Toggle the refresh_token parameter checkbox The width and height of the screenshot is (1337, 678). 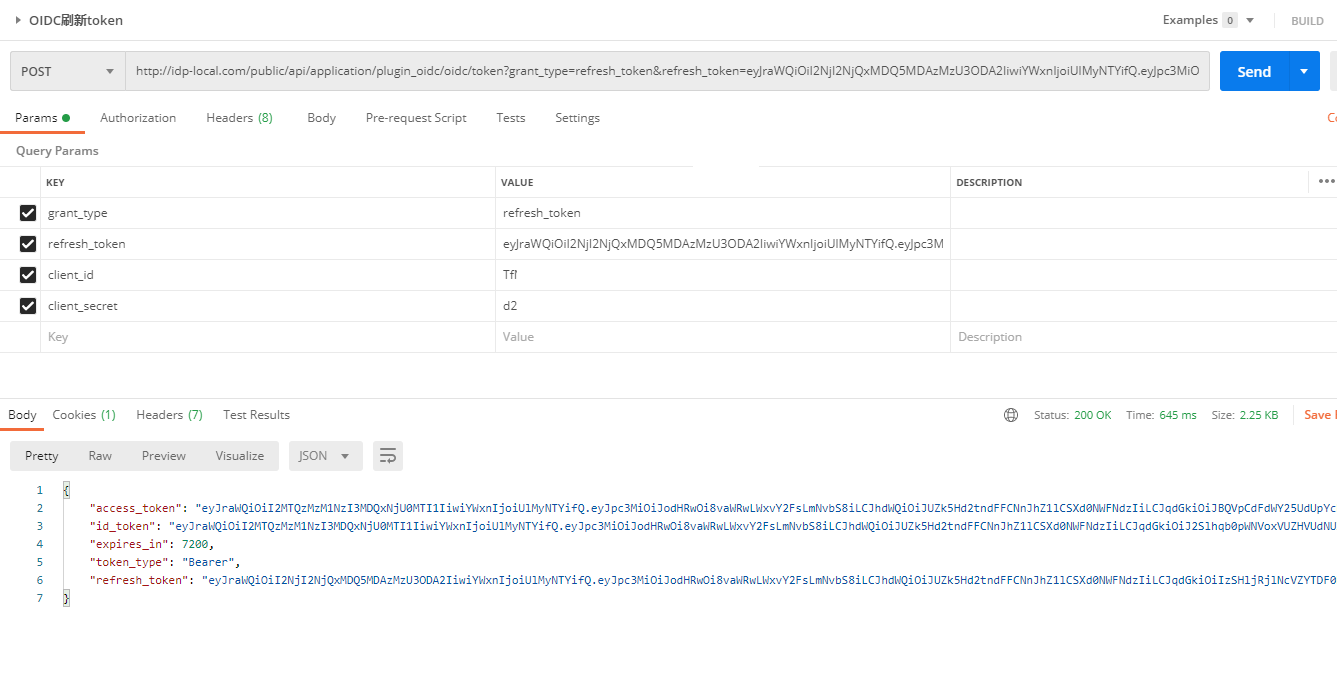coord(28,244)
